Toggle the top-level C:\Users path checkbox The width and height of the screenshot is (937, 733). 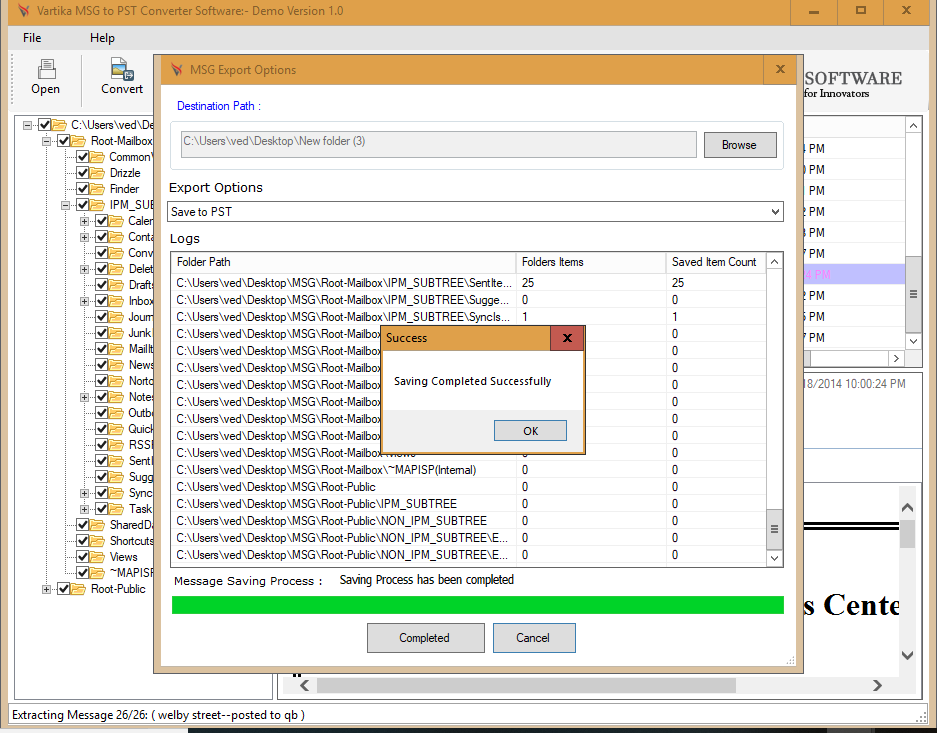click(x=44, y=125)
